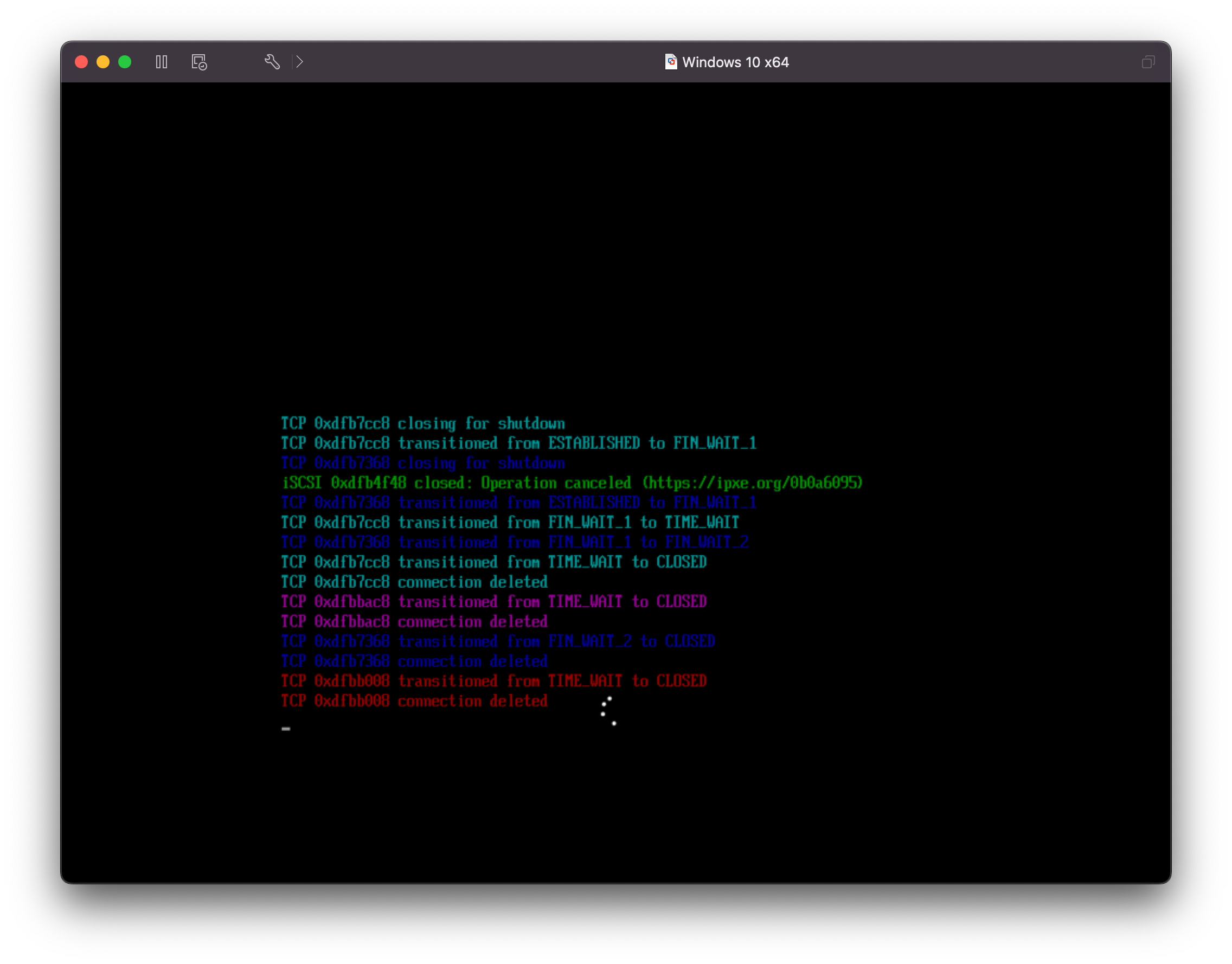
Task: Click the exit full screen icon at top right
Action: tap(1148, 61)
